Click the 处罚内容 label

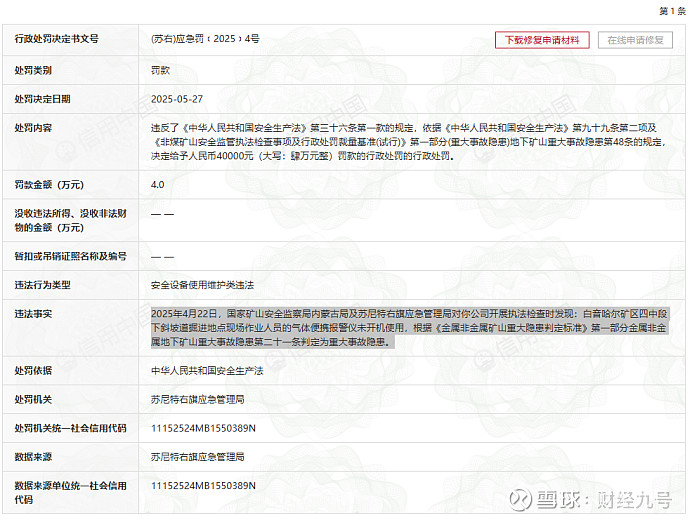click(x=33, y=128)
